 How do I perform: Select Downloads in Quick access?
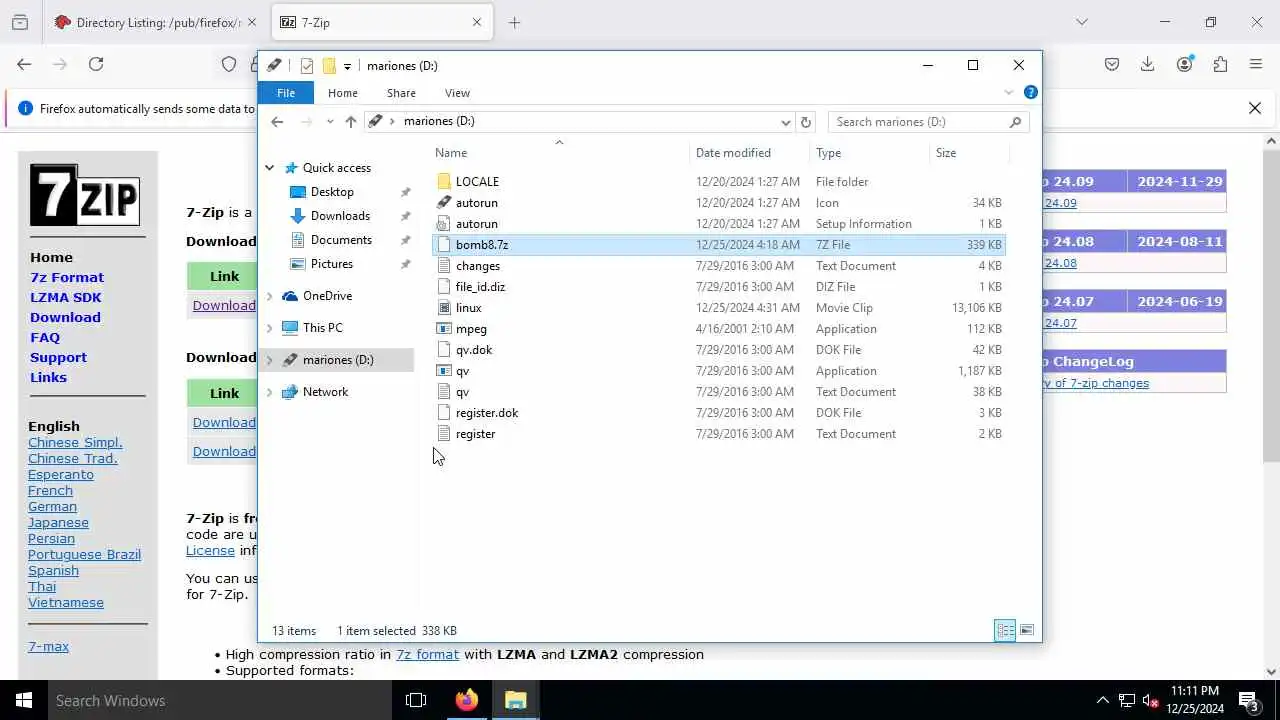click(x=340, y=216)
